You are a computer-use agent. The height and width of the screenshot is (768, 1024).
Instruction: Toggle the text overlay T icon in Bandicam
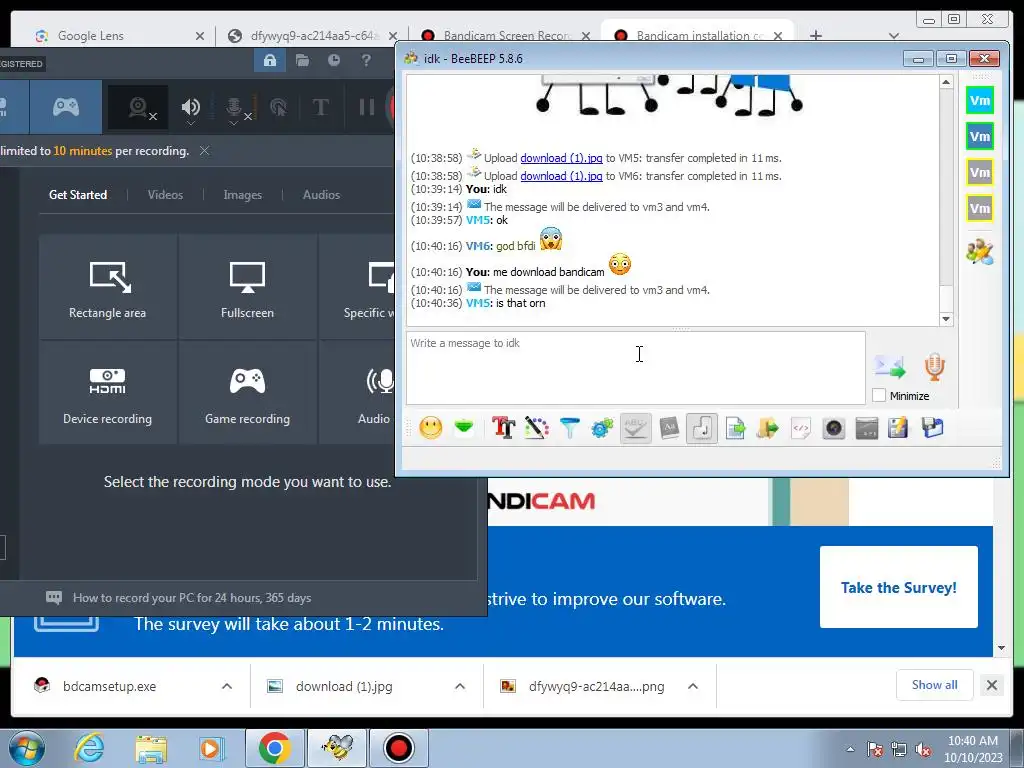[321, 107]
